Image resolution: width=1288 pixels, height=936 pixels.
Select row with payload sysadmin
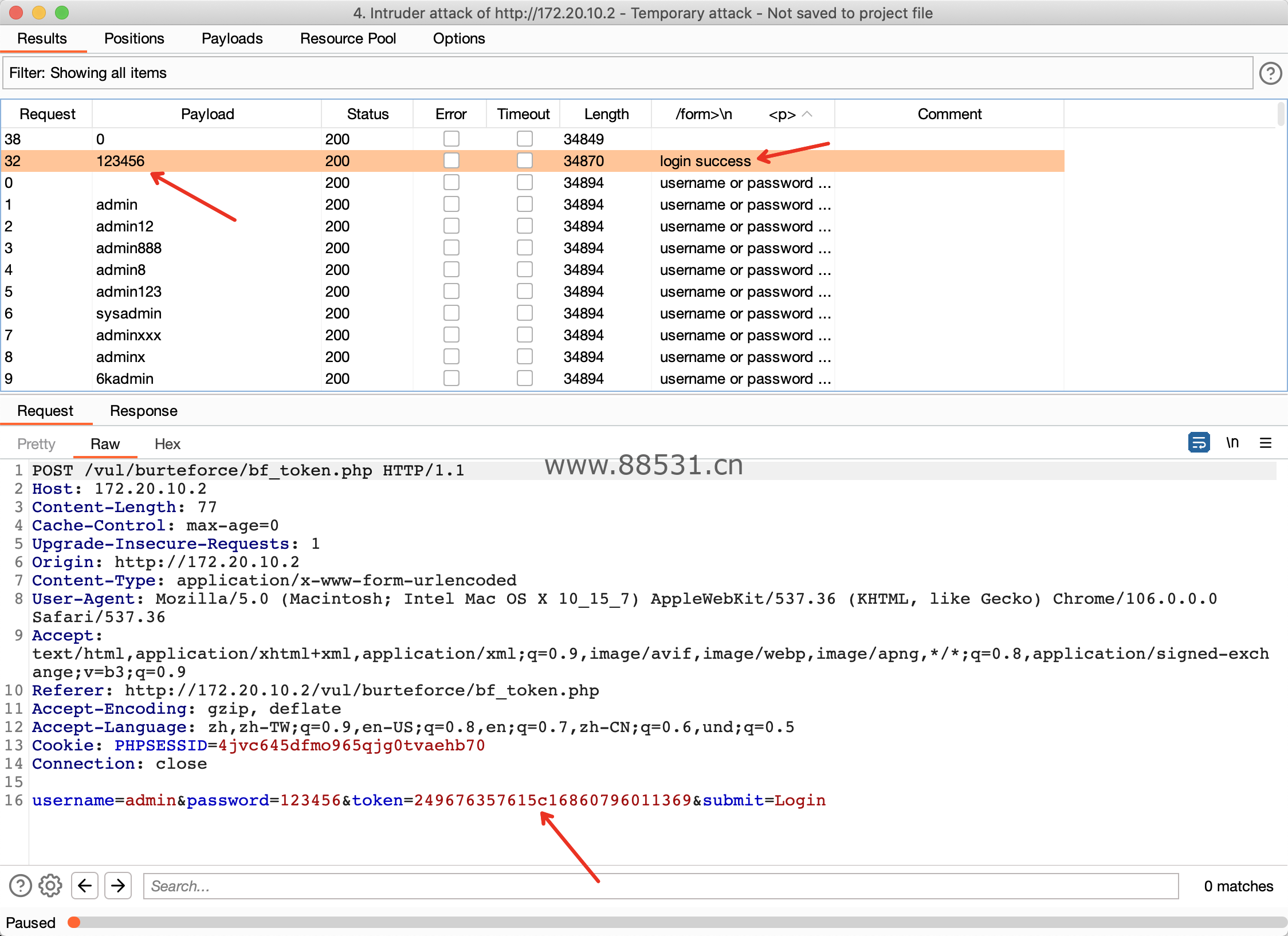pos(533,313)
